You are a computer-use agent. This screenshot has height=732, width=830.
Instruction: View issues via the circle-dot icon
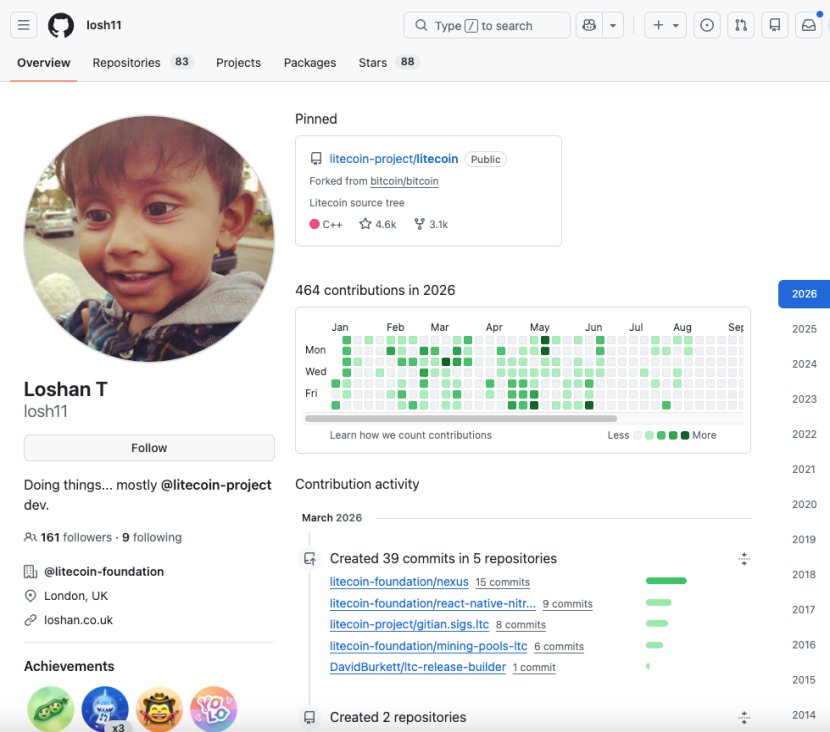pos(707,25)
